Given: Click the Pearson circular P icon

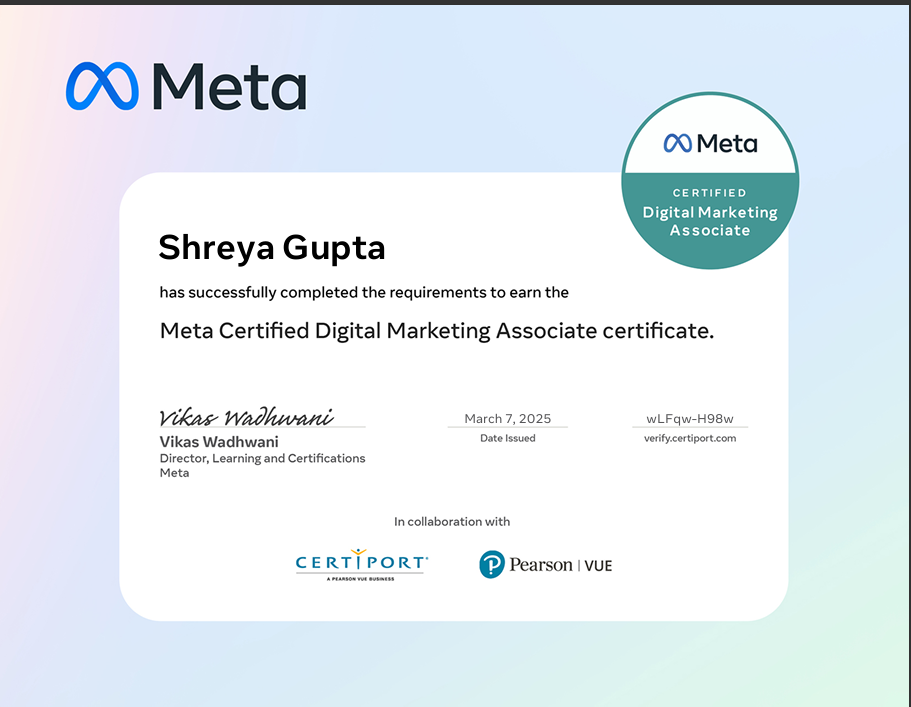Looking at the screenshot, I should click(491, 565).
